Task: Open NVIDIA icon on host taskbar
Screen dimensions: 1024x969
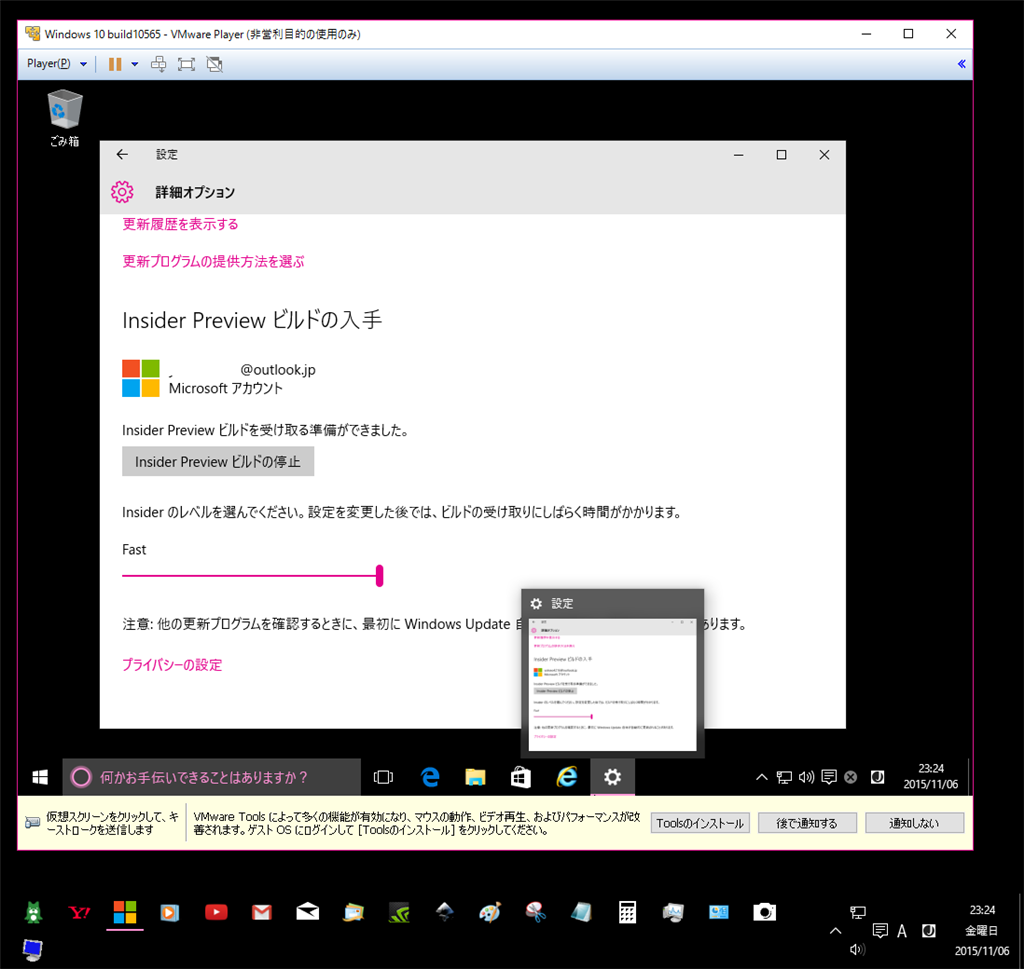Action: click(399, 912)
